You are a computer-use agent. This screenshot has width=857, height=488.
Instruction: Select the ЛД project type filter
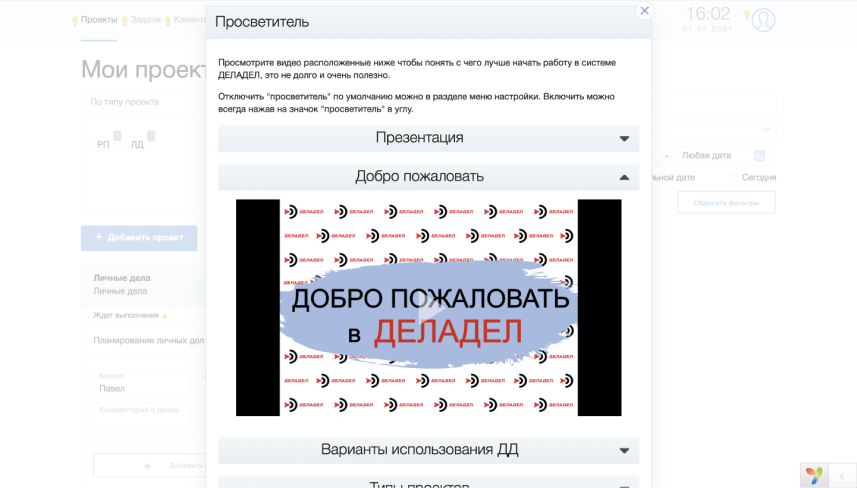[x=137, y=144]
